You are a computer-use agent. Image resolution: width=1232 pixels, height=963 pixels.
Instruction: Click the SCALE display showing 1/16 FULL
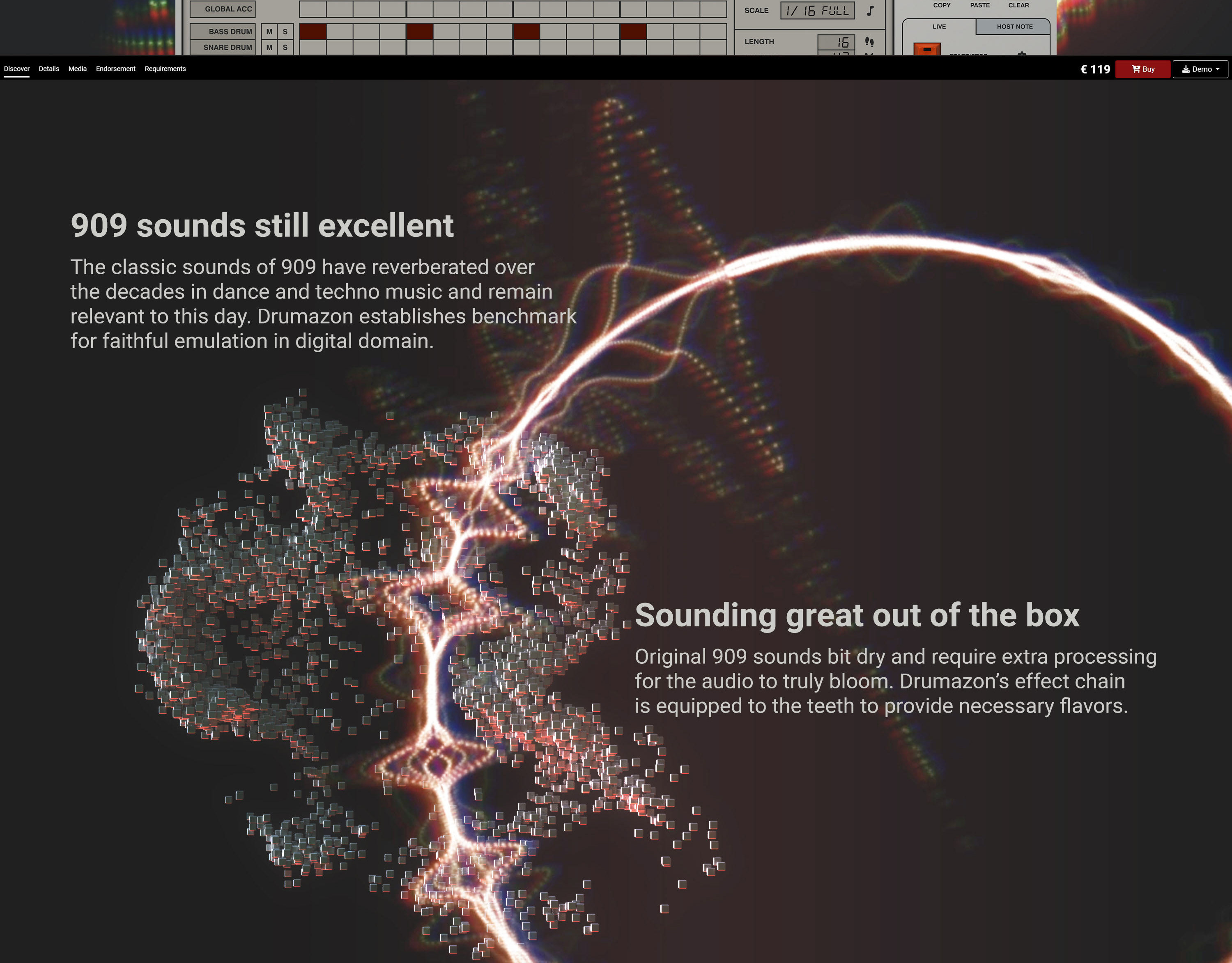(x=817, y=10)
